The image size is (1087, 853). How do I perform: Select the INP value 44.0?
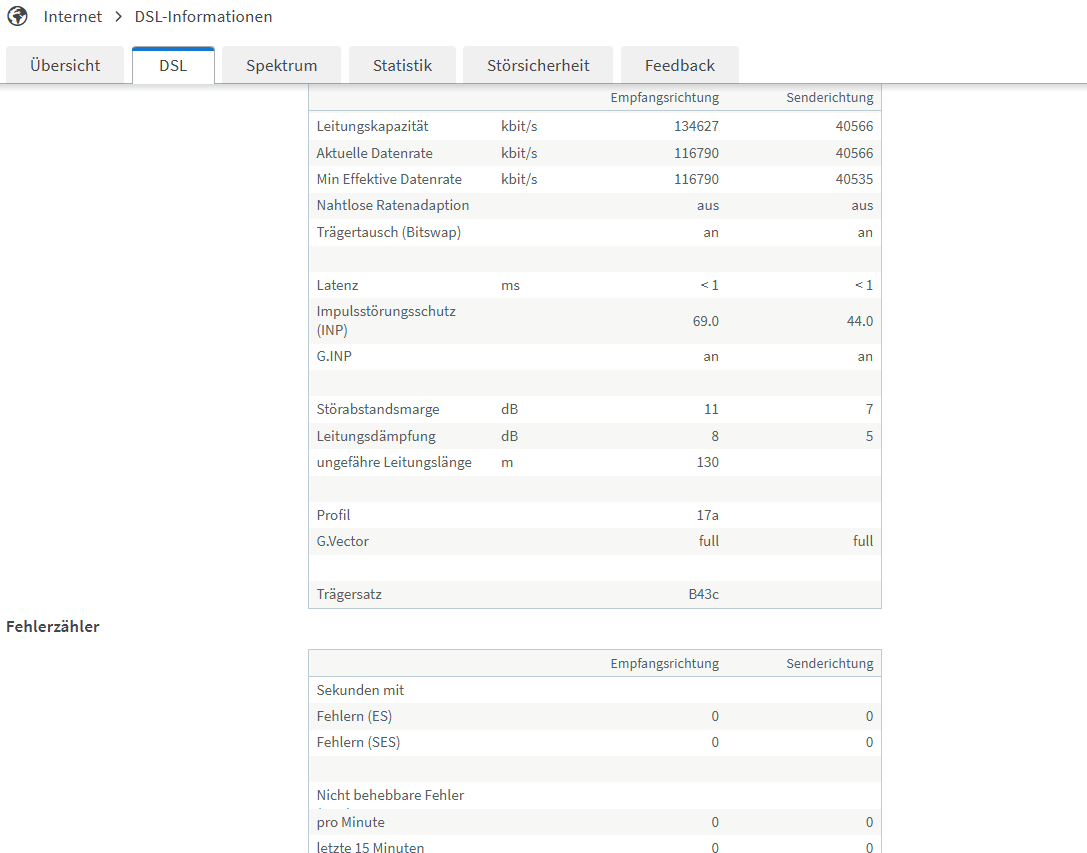point(860,321)
